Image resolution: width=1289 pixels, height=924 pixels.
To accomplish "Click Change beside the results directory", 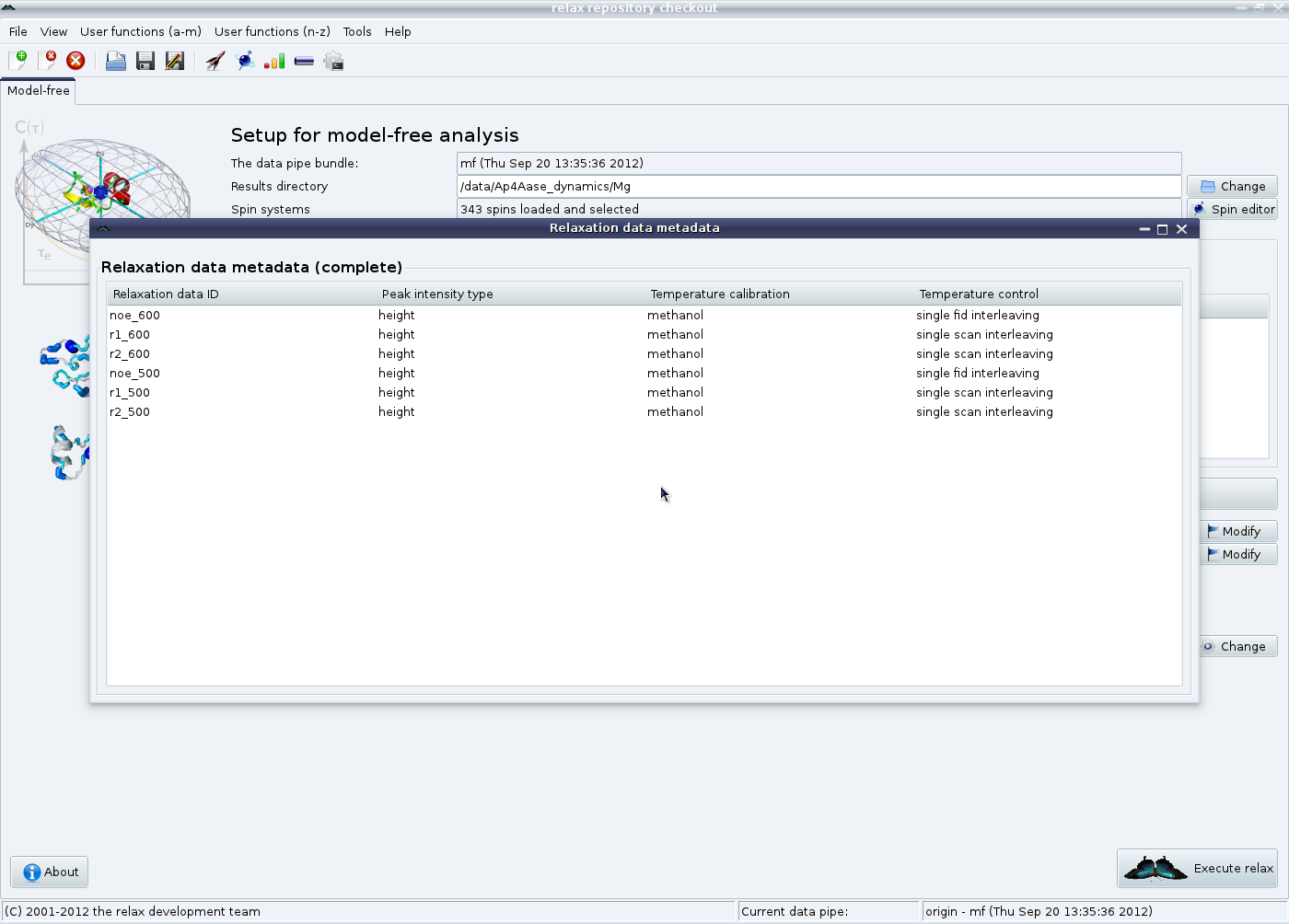I will point(1232,186).
